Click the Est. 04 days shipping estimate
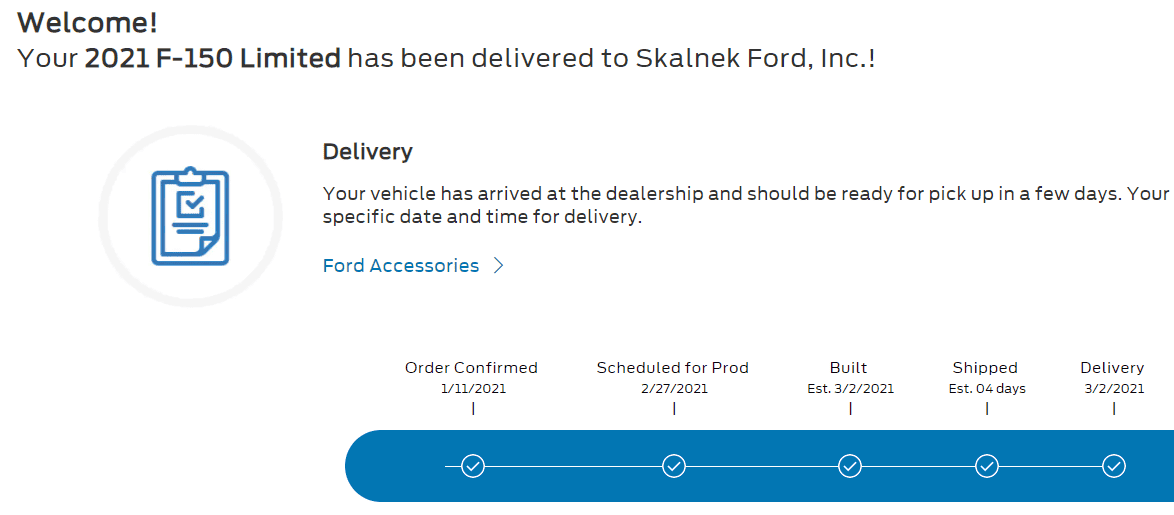The height and width of the screenshot is (515, 1174). pos(987,389)
